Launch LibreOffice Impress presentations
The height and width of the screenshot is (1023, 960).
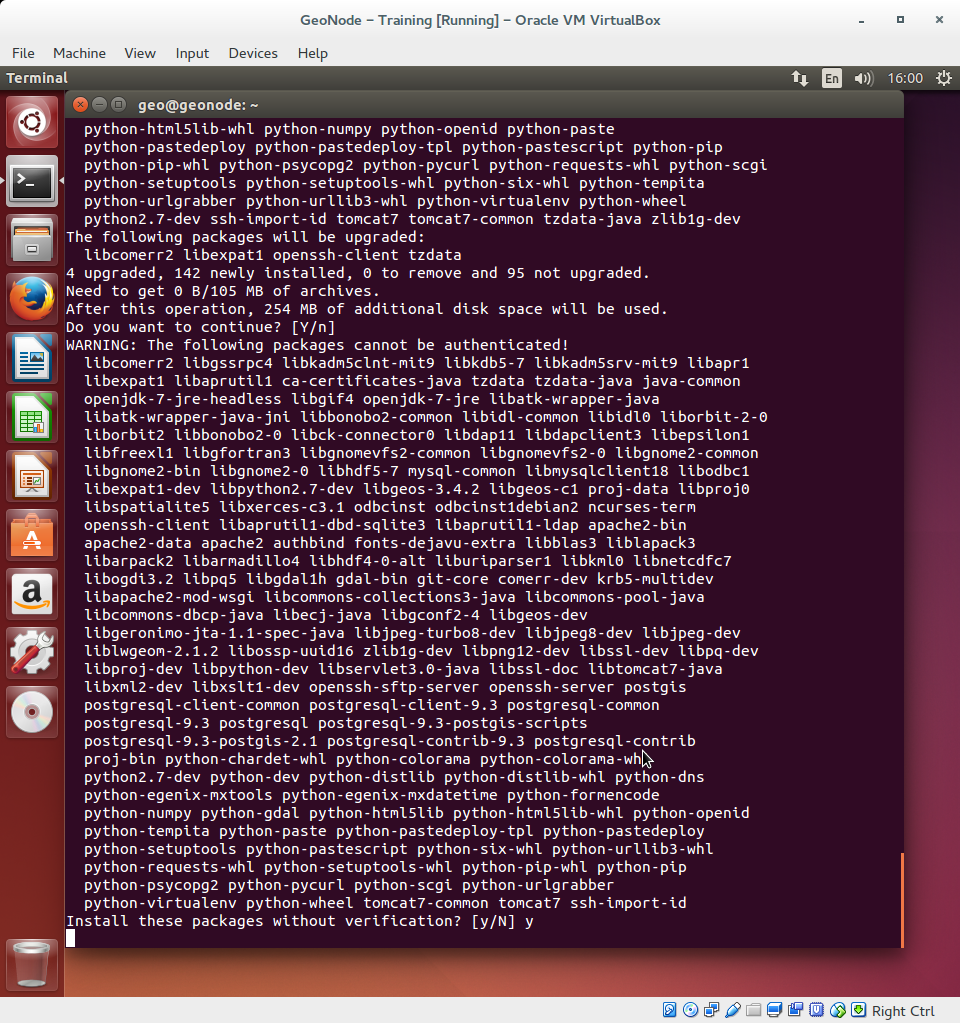tap(31, 476)
